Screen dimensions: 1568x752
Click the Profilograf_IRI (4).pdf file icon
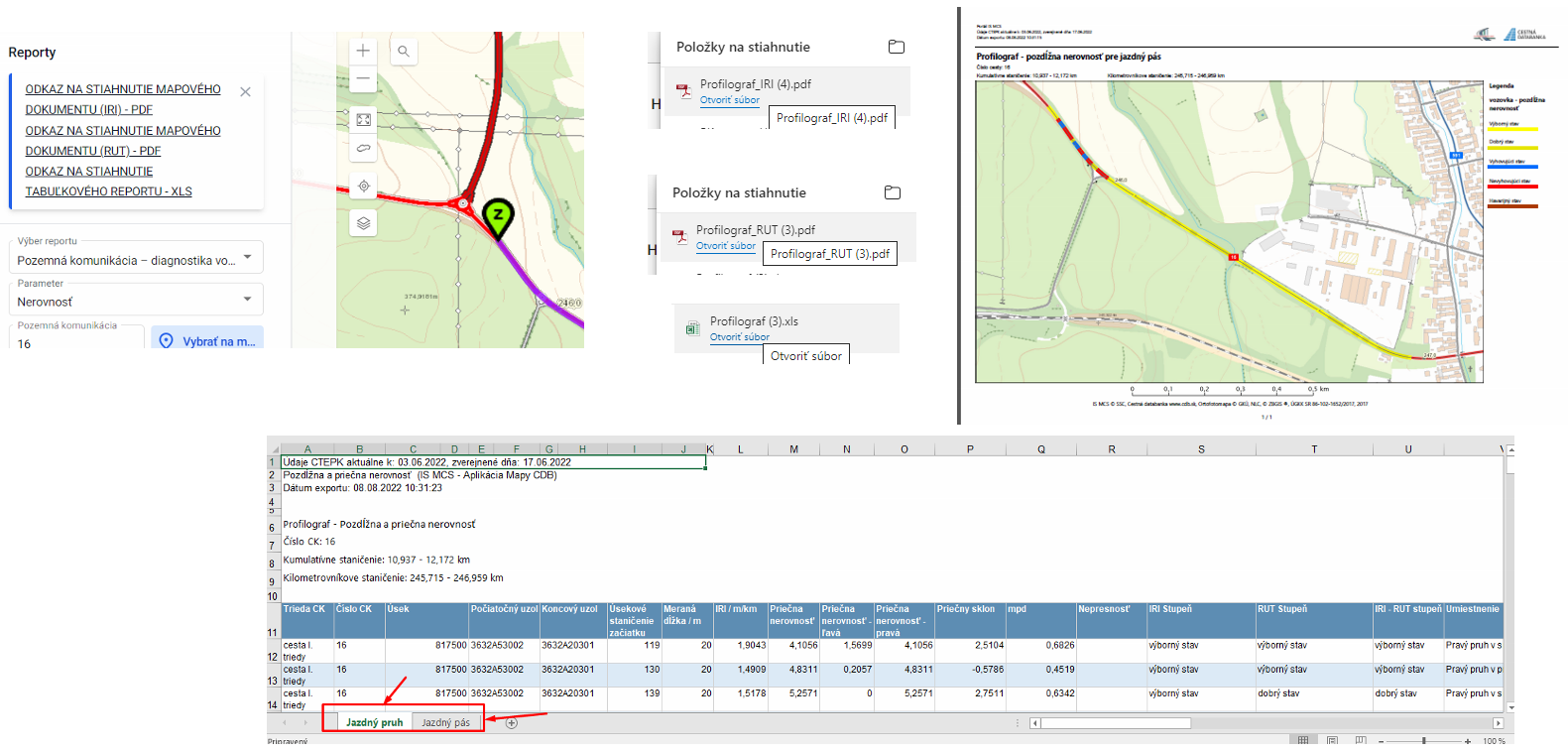[x=683, y=91]
